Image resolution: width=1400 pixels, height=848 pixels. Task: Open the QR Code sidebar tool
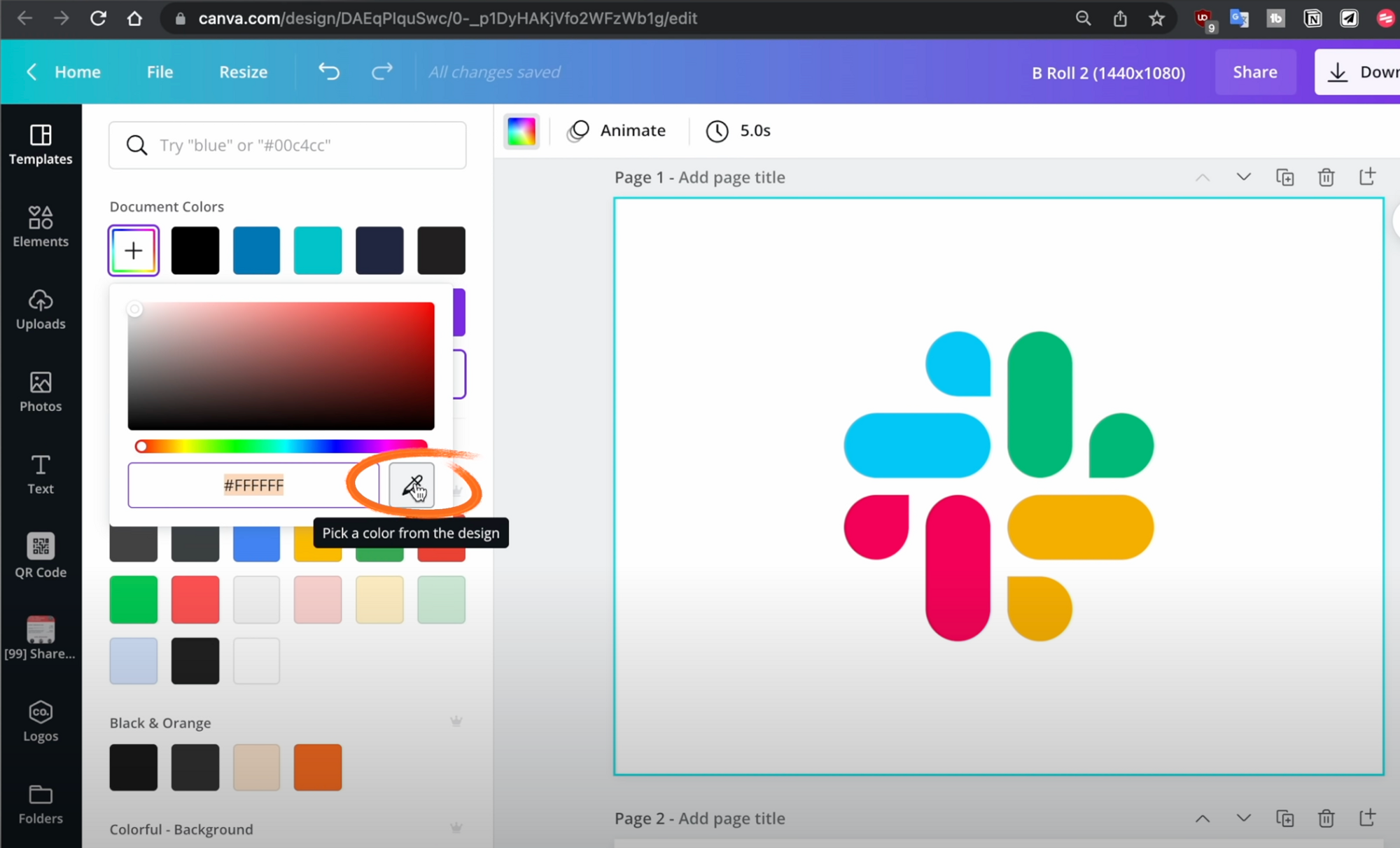pyautogui.click(x=41, y=557)
